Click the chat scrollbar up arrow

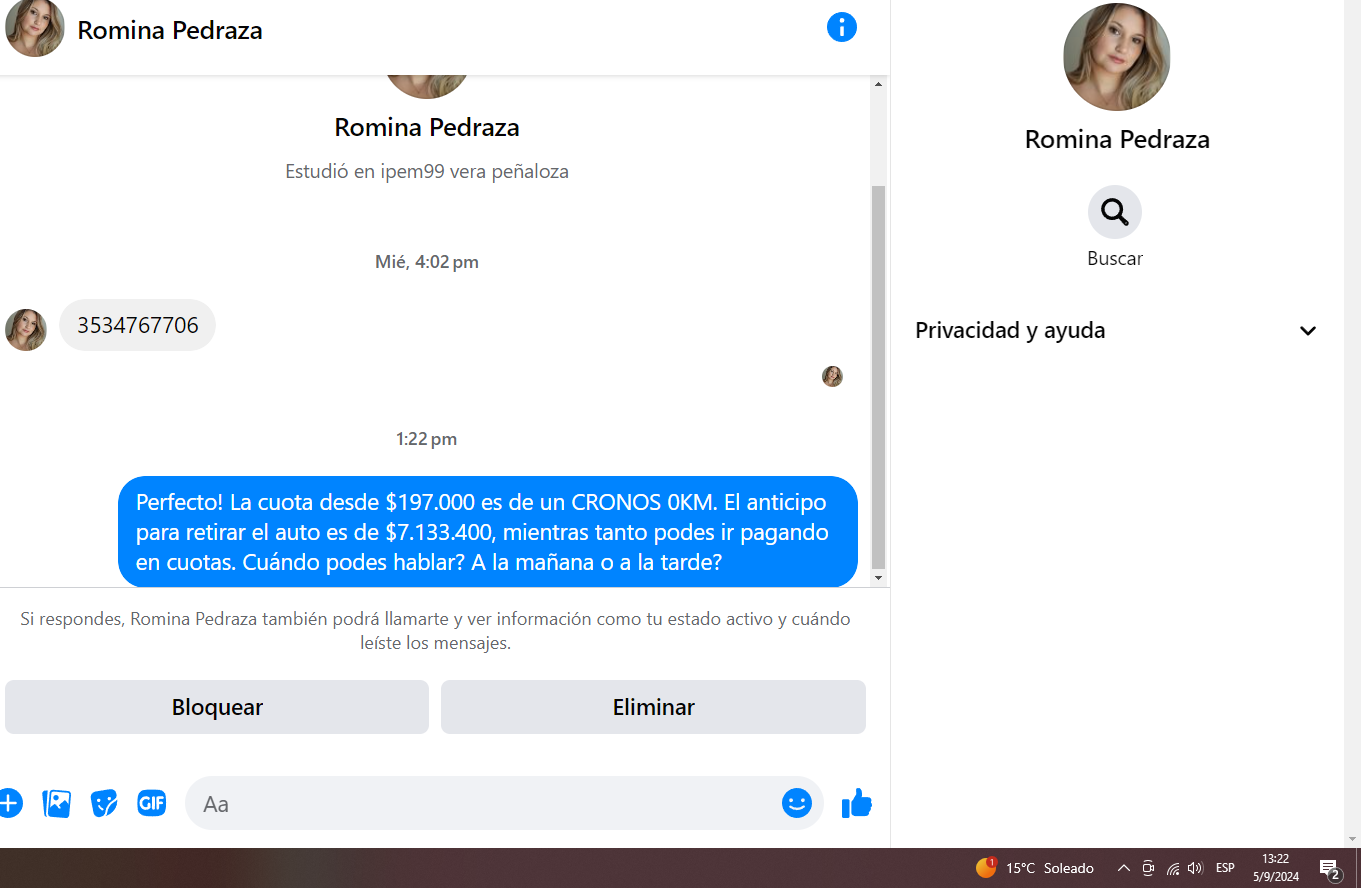click(x=879, y=84)
